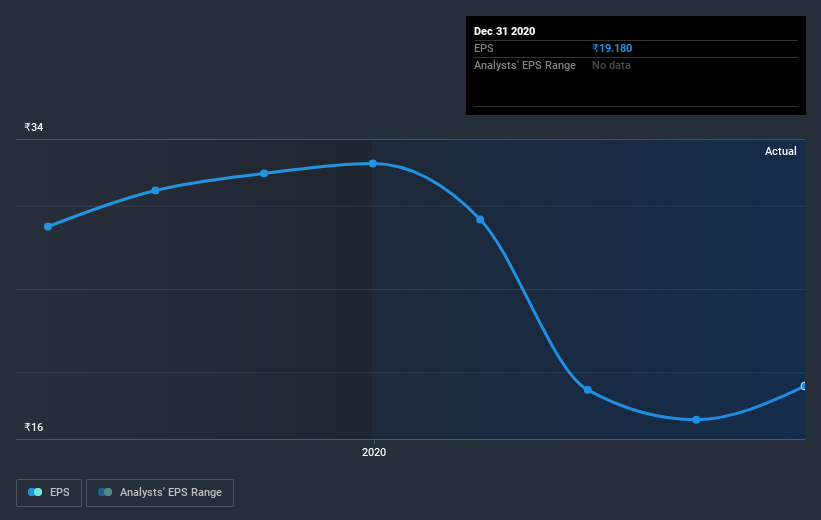
Task: Click the ₹34 y-axis label
Action: (x=34, y=127)
